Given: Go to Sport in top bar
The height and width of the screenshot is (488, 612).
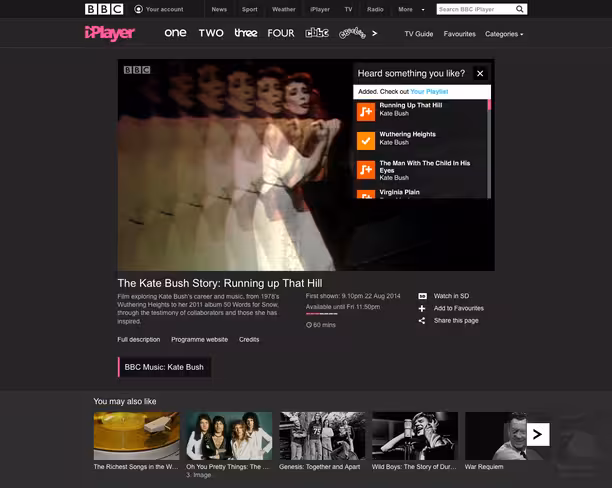Looking at the screenshot, I should (249, 9).
